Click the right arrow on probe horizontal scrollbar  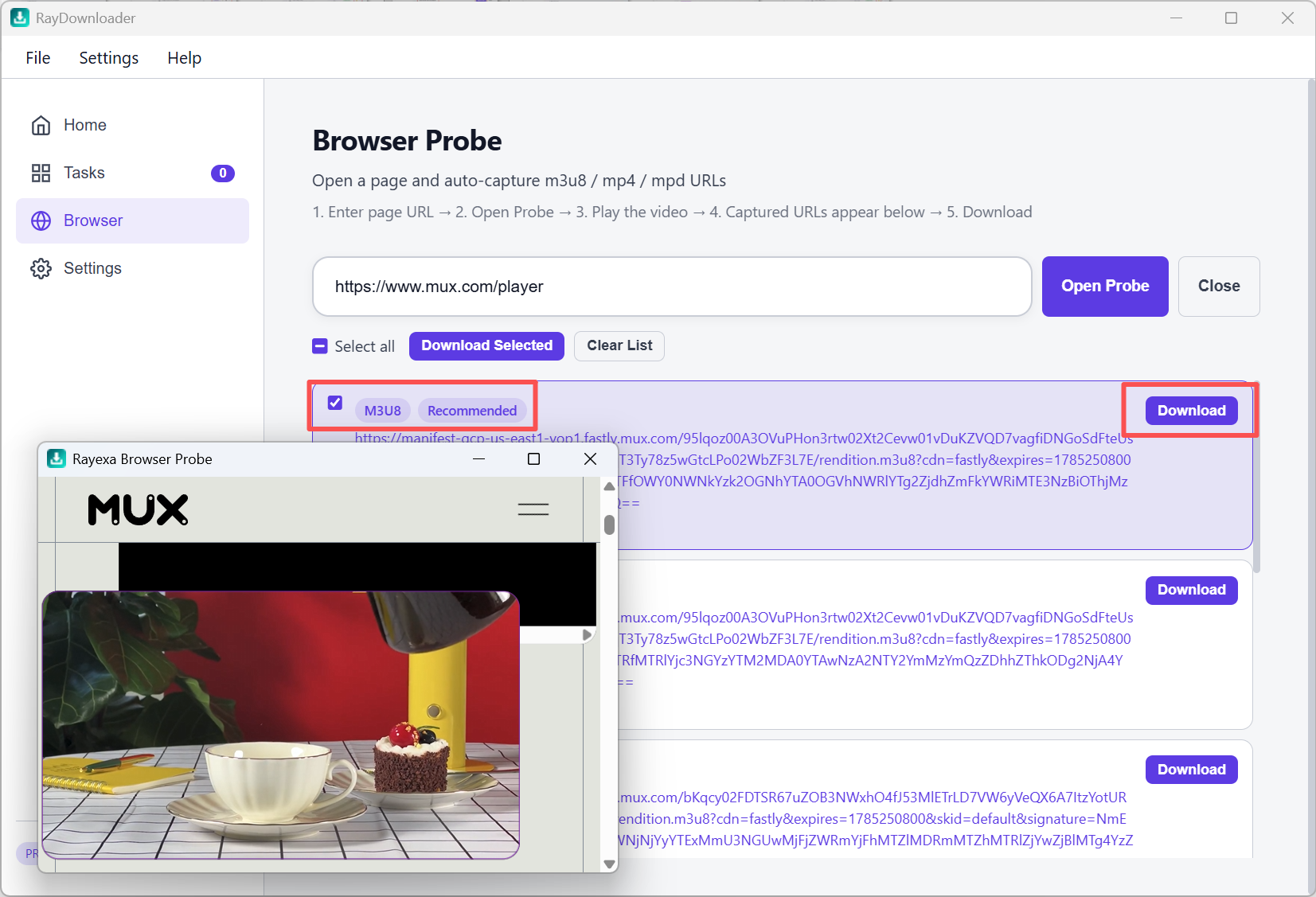(x=588, y=635)
